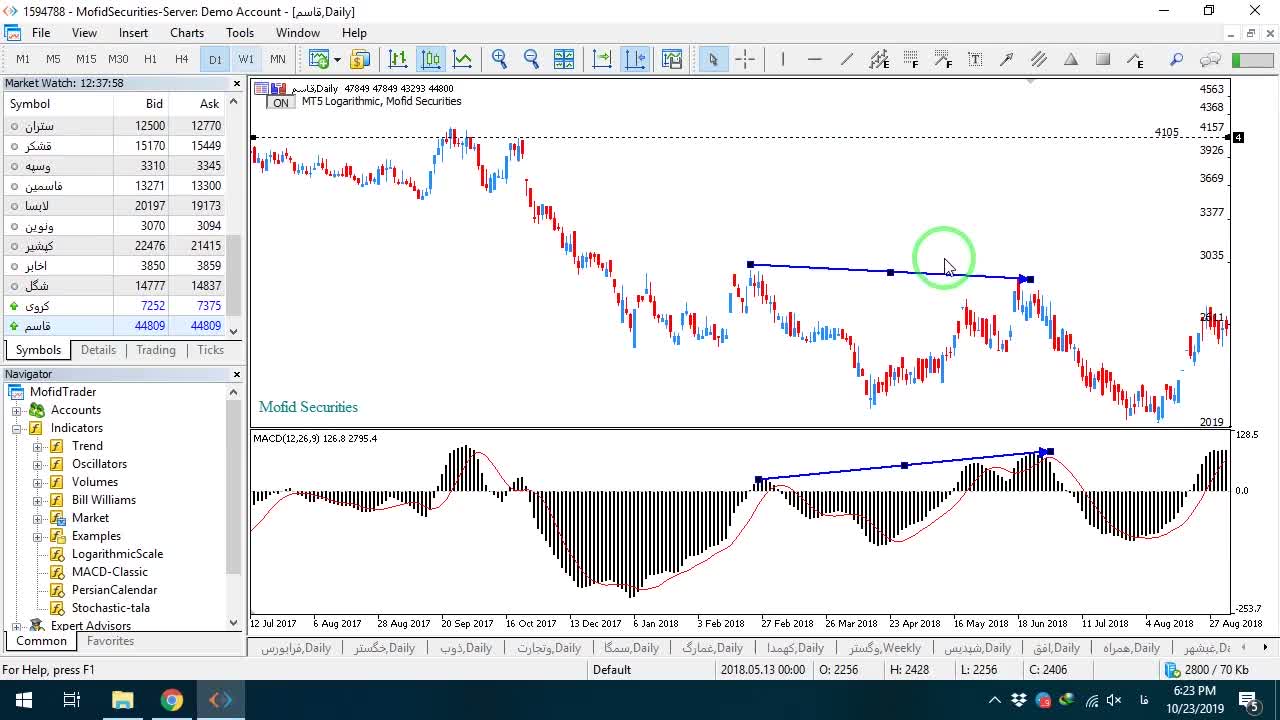Select the trendline drawing tool
1280x720 pixels.
(846, 60)
